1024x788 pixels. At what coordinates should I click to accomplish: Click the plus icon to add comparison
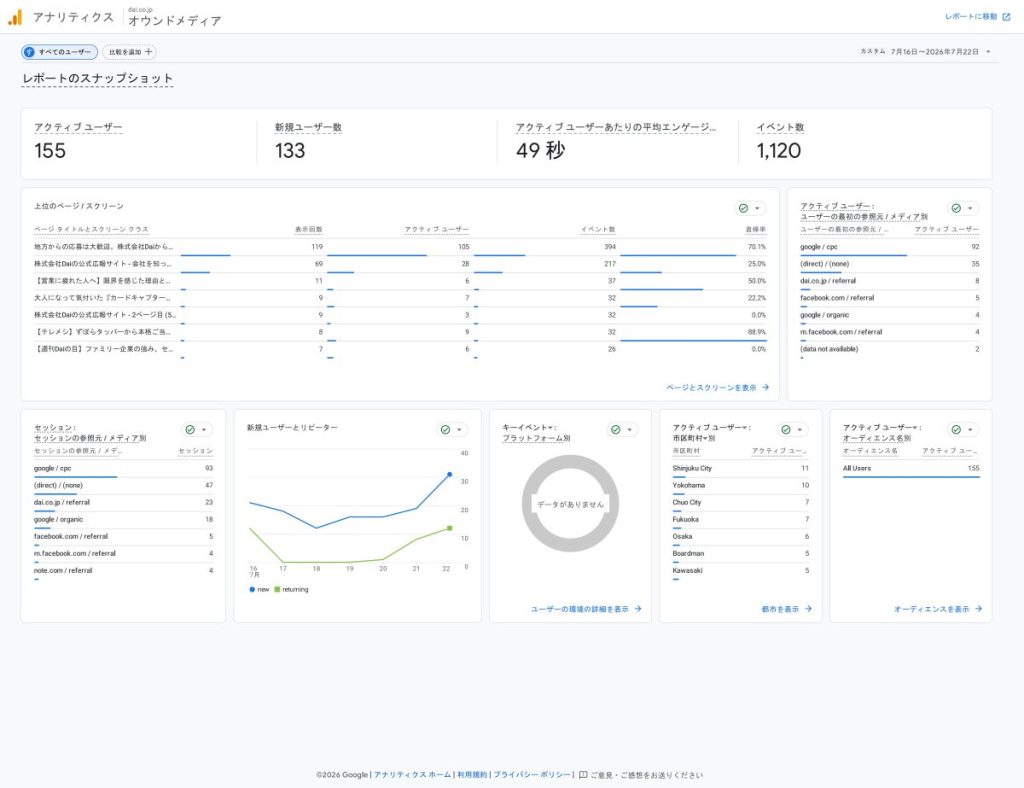[x=148, y=52]
